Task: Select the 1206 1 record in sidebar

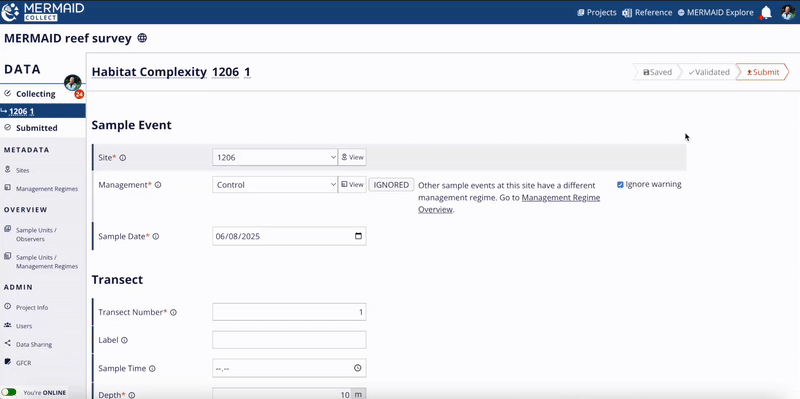Action: (x=42, y=111)
